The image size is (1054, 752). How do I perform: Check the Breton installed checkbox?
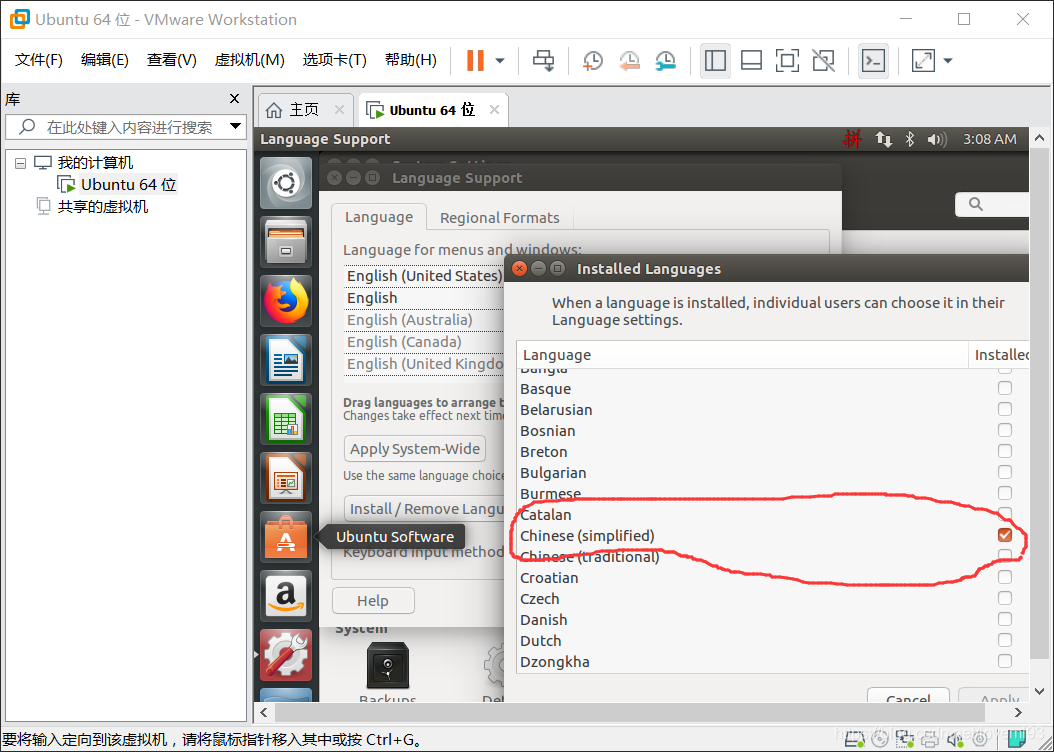[1005, 450]
